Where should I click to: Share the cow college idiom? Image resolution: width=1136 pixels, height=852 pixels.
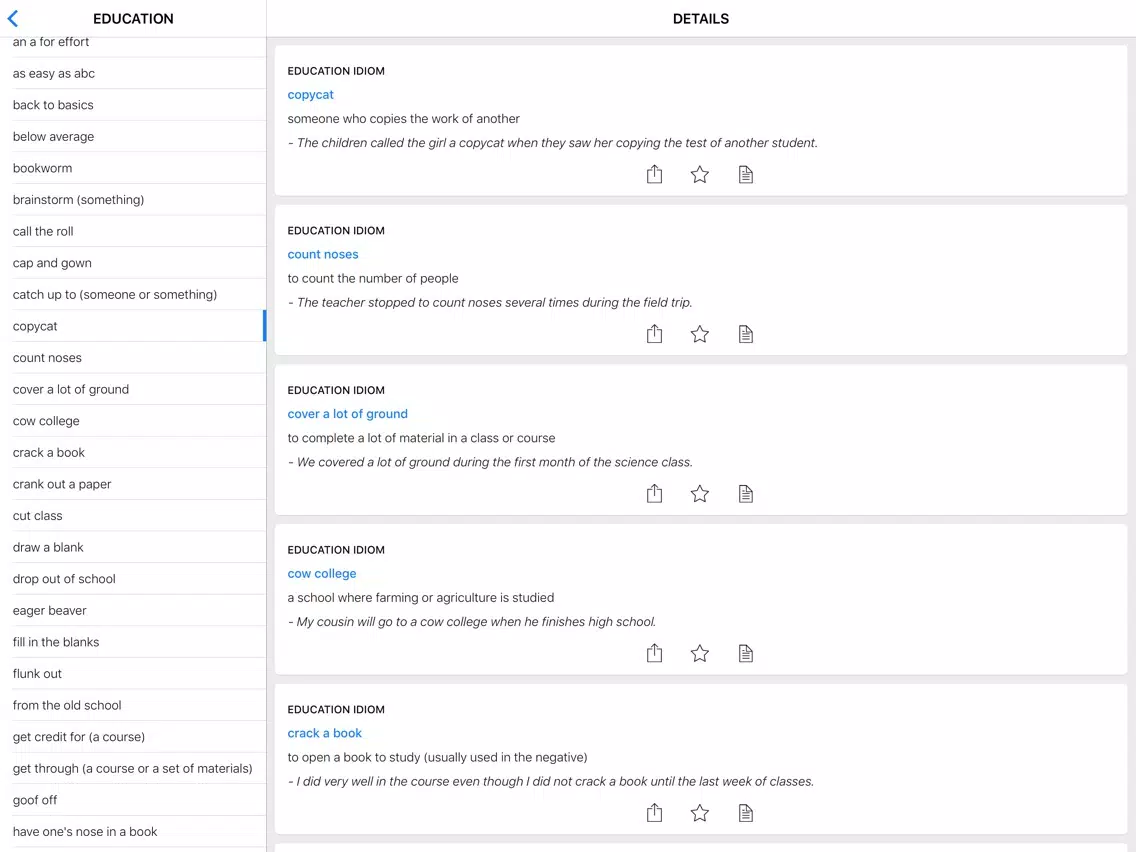coord(654,653)
